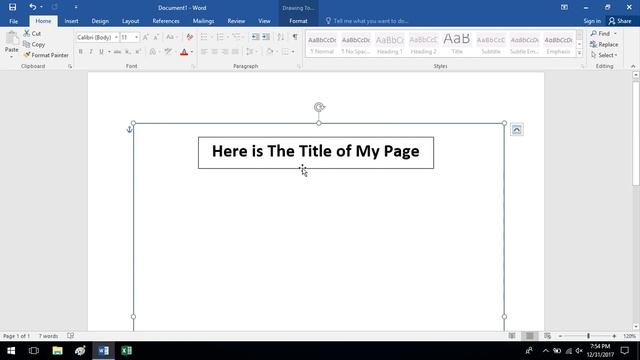The height and width of the screenshot is (360, 640).
Task: Click the Sign in link
Action: click(592, 21)
